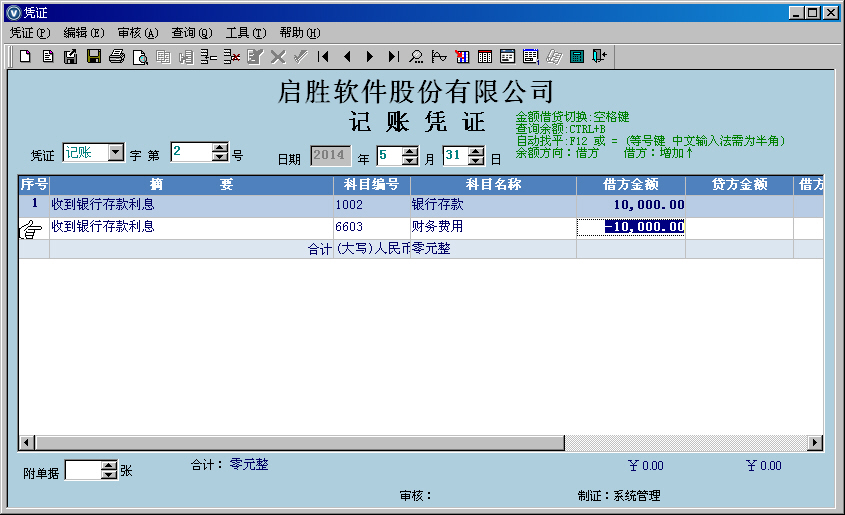Click the balance scale toolbar icon
845x515 pixels.
coord(439,57)
